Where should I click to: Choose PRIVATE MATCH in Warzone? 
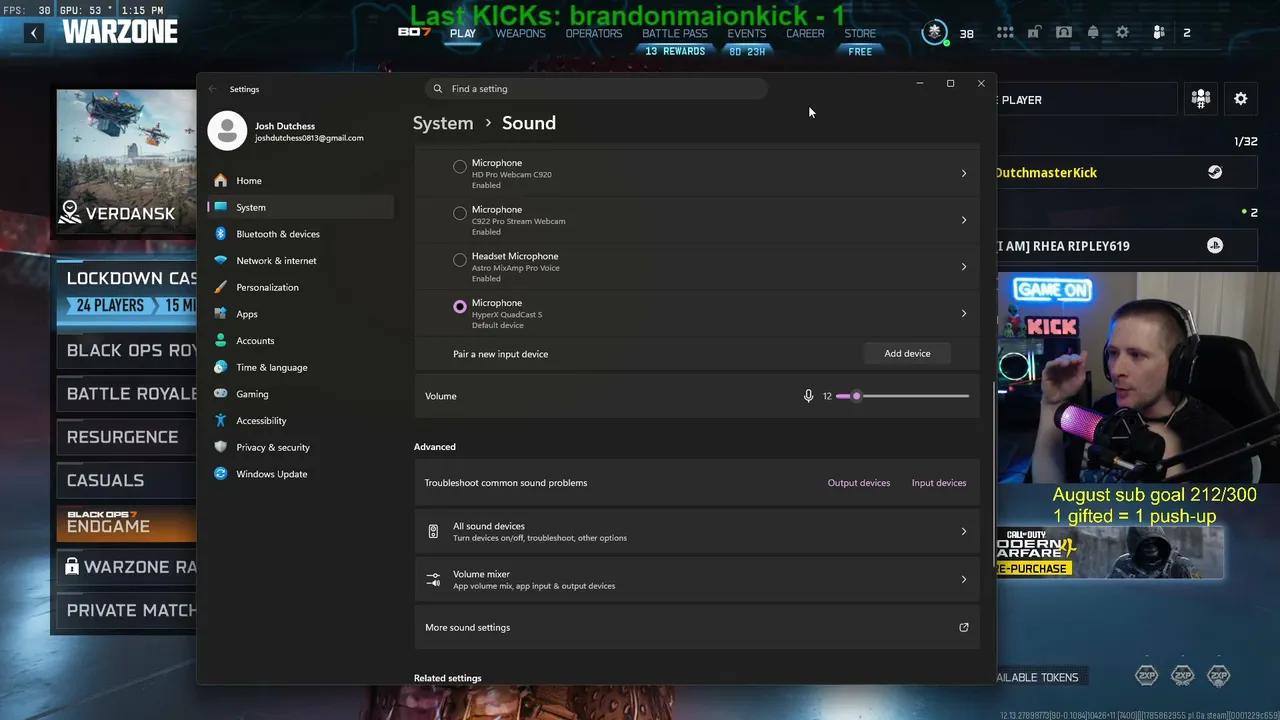click(127, 610)
